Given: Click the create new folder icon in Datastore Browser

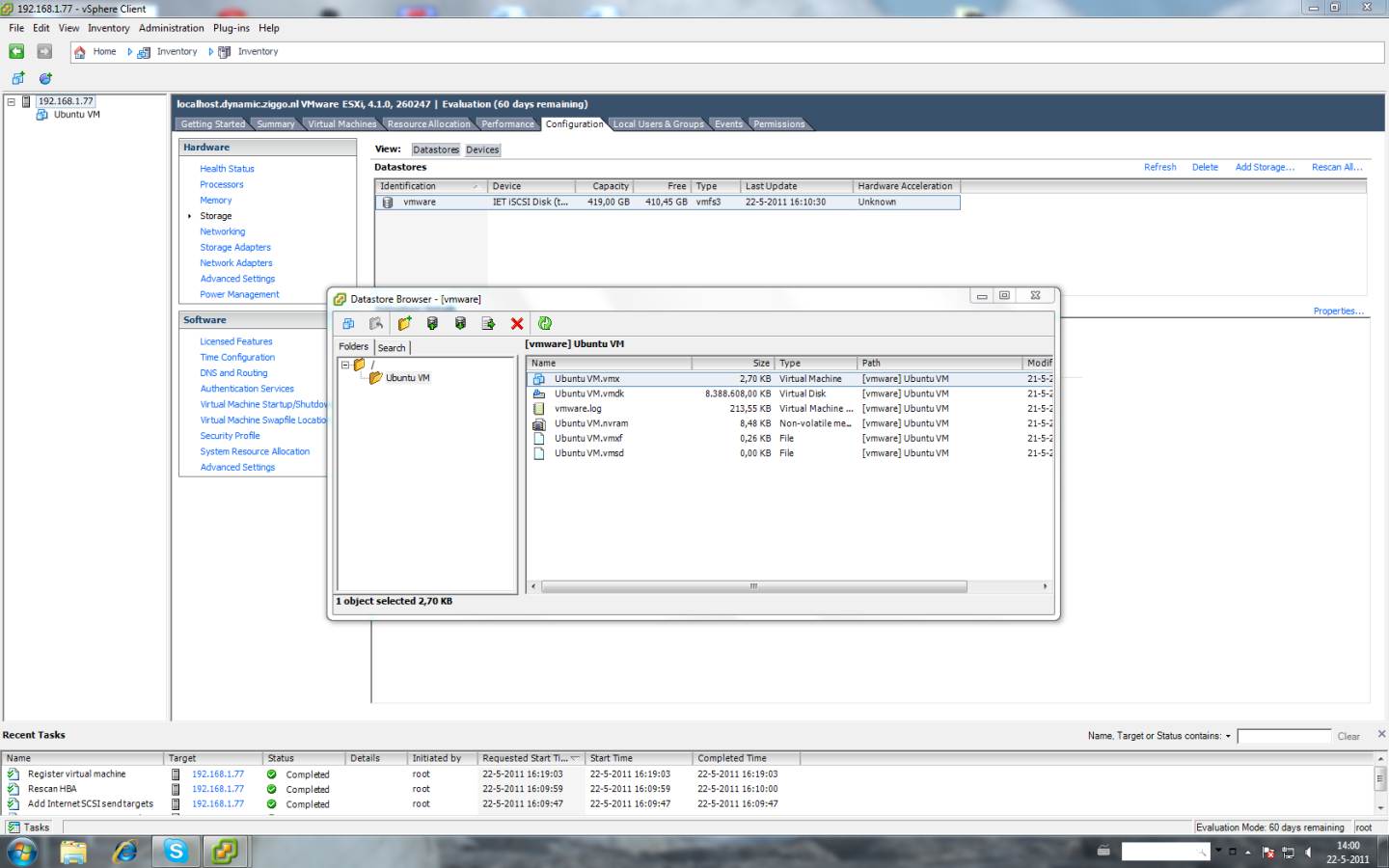Looking at the screenshot, I should [x=404, y=323].
